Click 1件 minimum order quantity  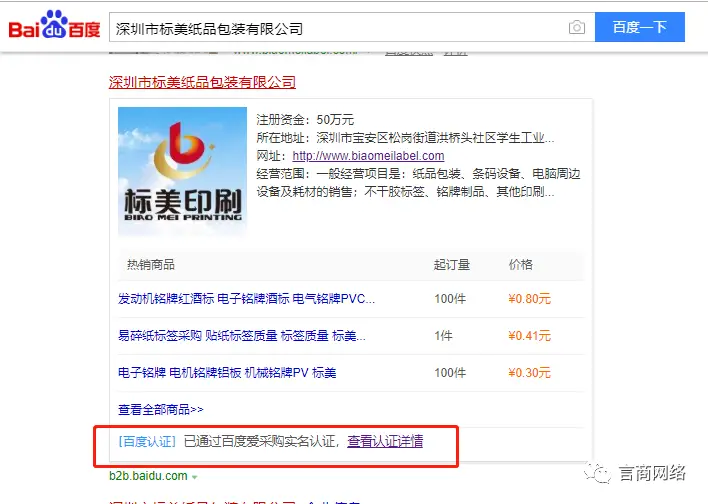443,336
